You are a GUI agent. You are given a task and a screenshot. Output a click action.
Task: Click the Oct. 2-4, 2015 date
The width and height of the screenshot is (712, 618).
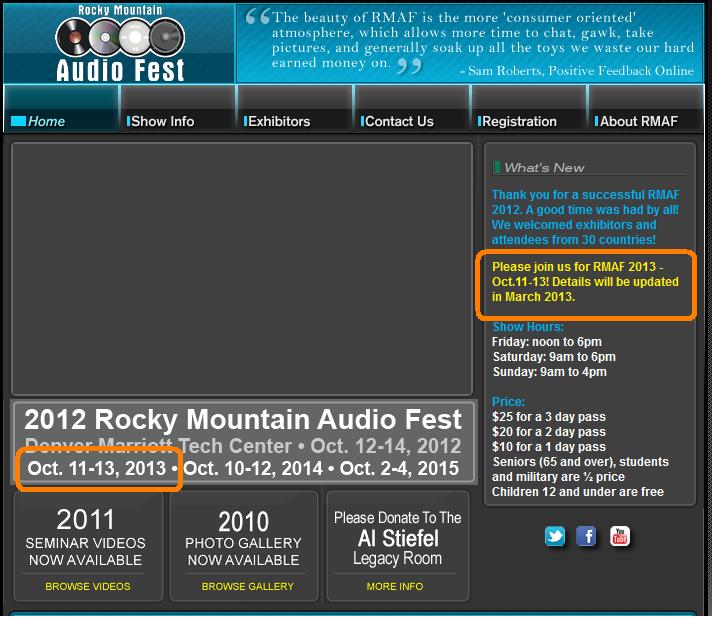pos(400,469)
